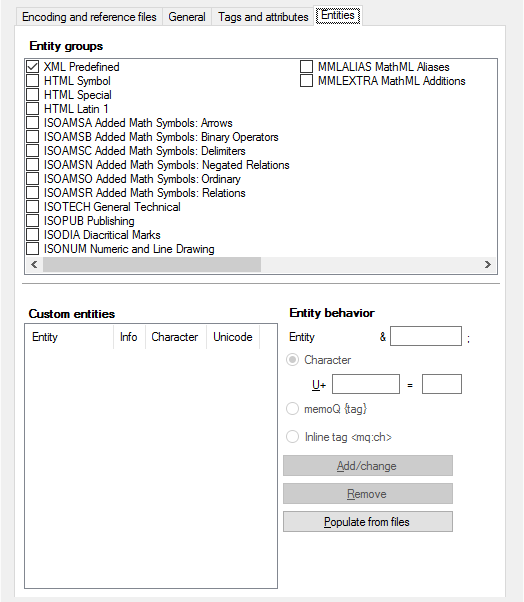Select Inline tag <mq:ch> radio option
This screenshot has width=524, height=602.
click(293, 437)
